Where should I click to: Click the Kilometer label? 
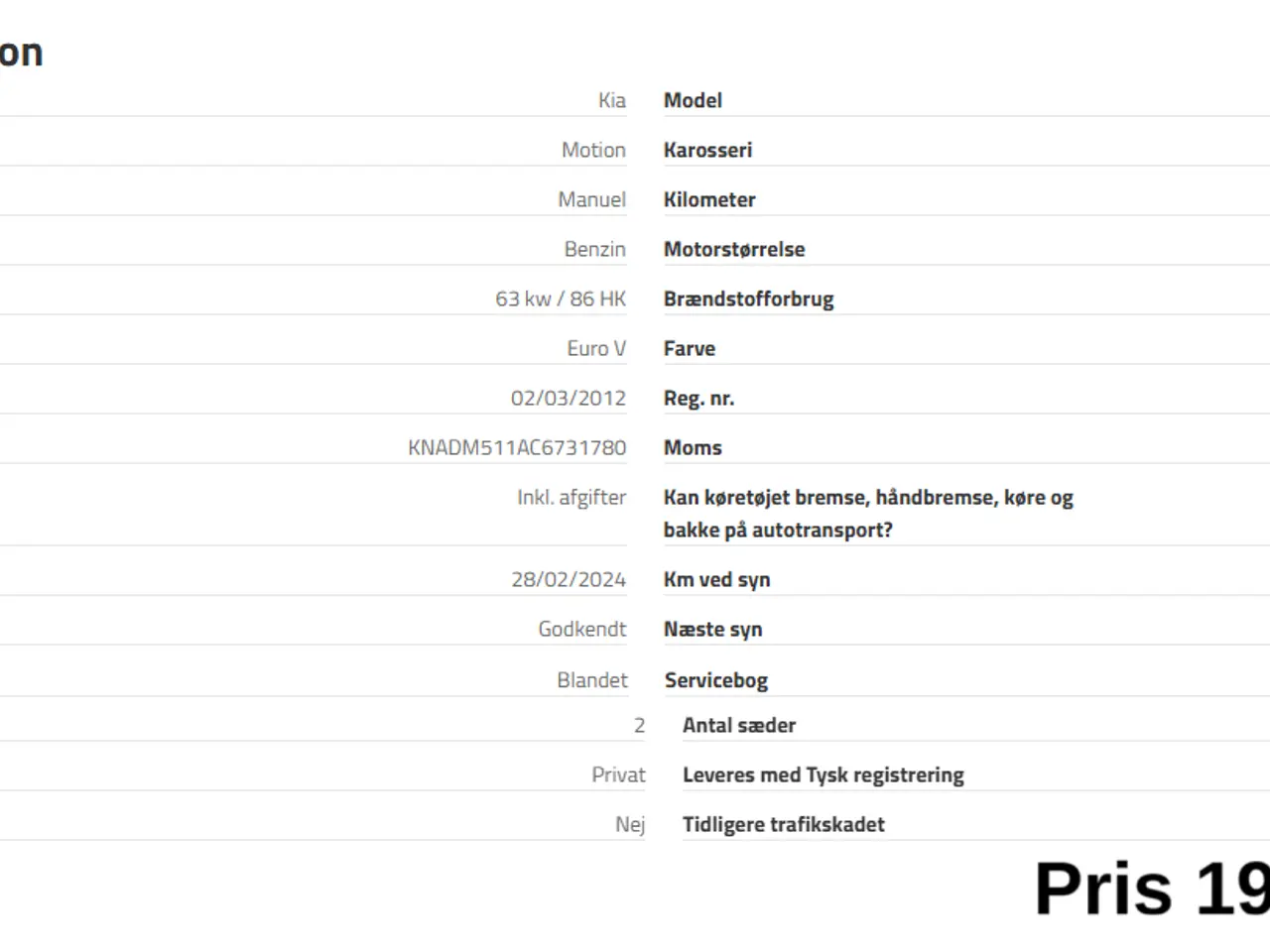coord(709,199)
